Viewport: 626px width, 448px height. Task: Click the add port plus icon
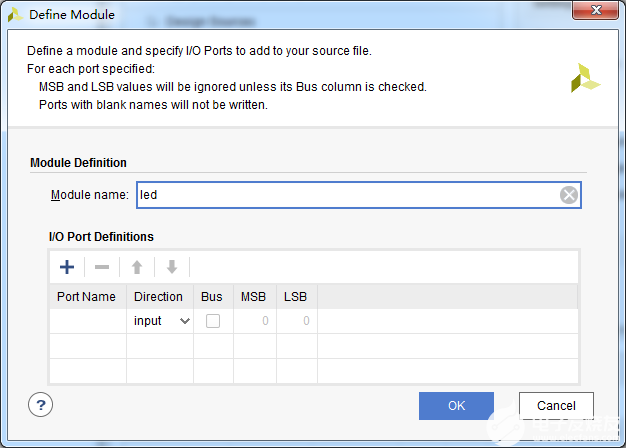click(67, 267)
